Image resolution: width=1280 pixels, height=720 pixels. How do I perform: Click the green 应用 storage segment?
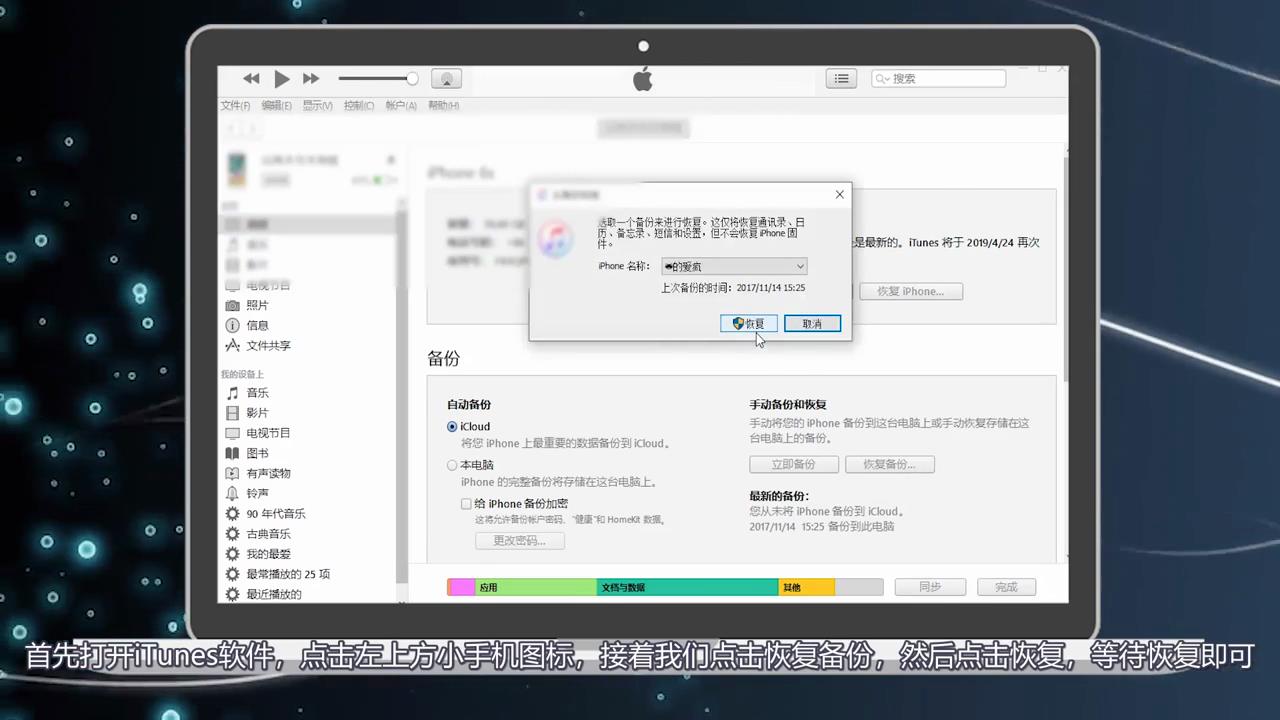tap(536, 587)
